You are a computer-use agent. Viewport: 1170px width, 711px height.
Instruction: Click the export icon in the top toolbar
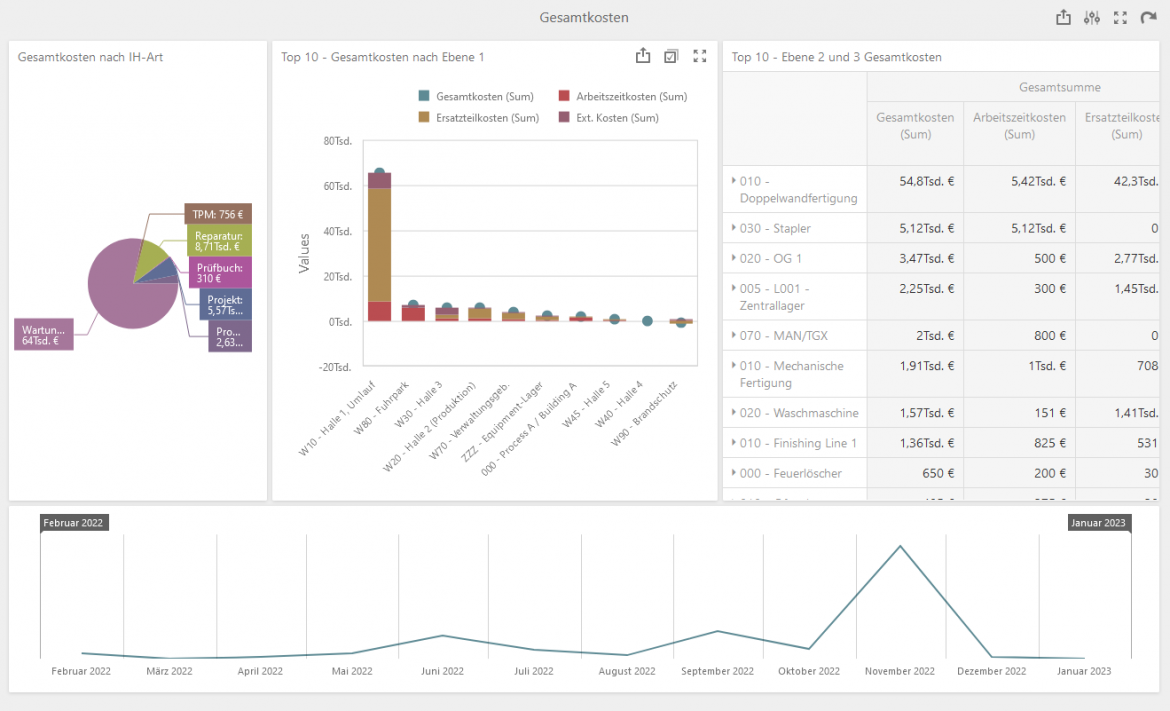1063,17
